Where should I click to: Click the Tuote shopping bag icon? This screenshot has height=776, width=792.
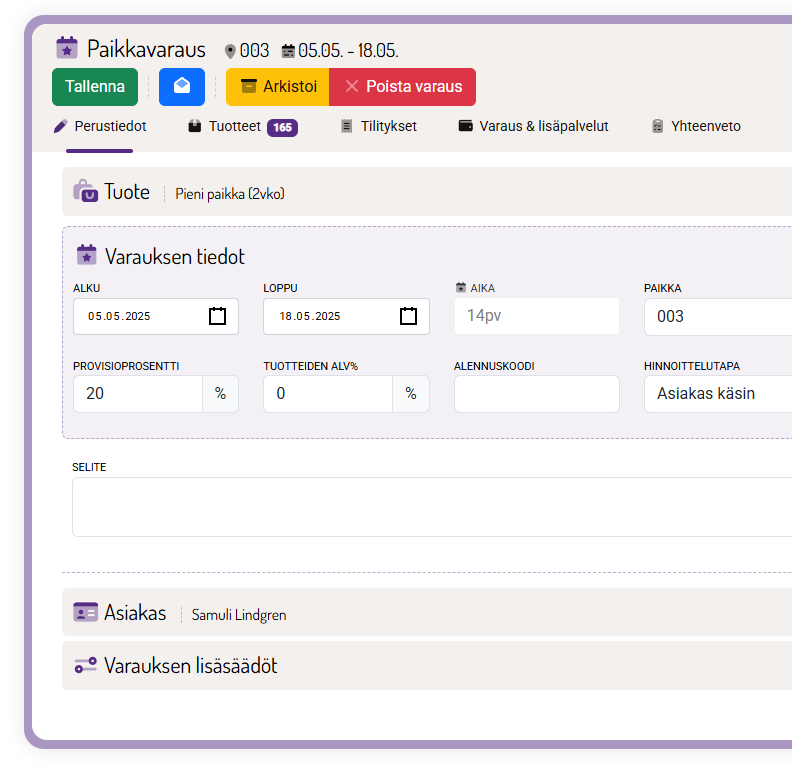click(86, 192)
